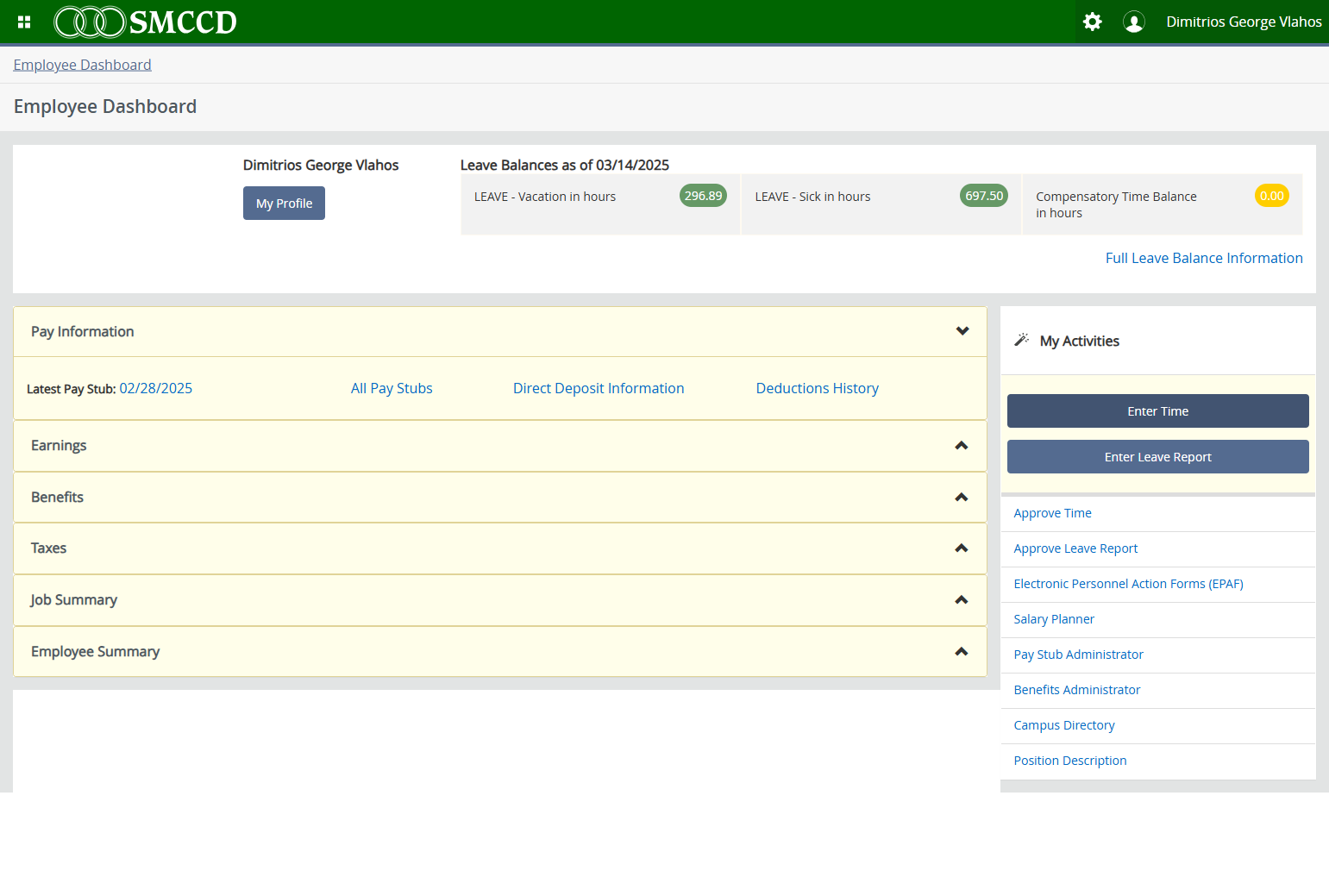Screen dimensions: 1329x896
Task: Click the My Profile button
Action: click(284, 204)
